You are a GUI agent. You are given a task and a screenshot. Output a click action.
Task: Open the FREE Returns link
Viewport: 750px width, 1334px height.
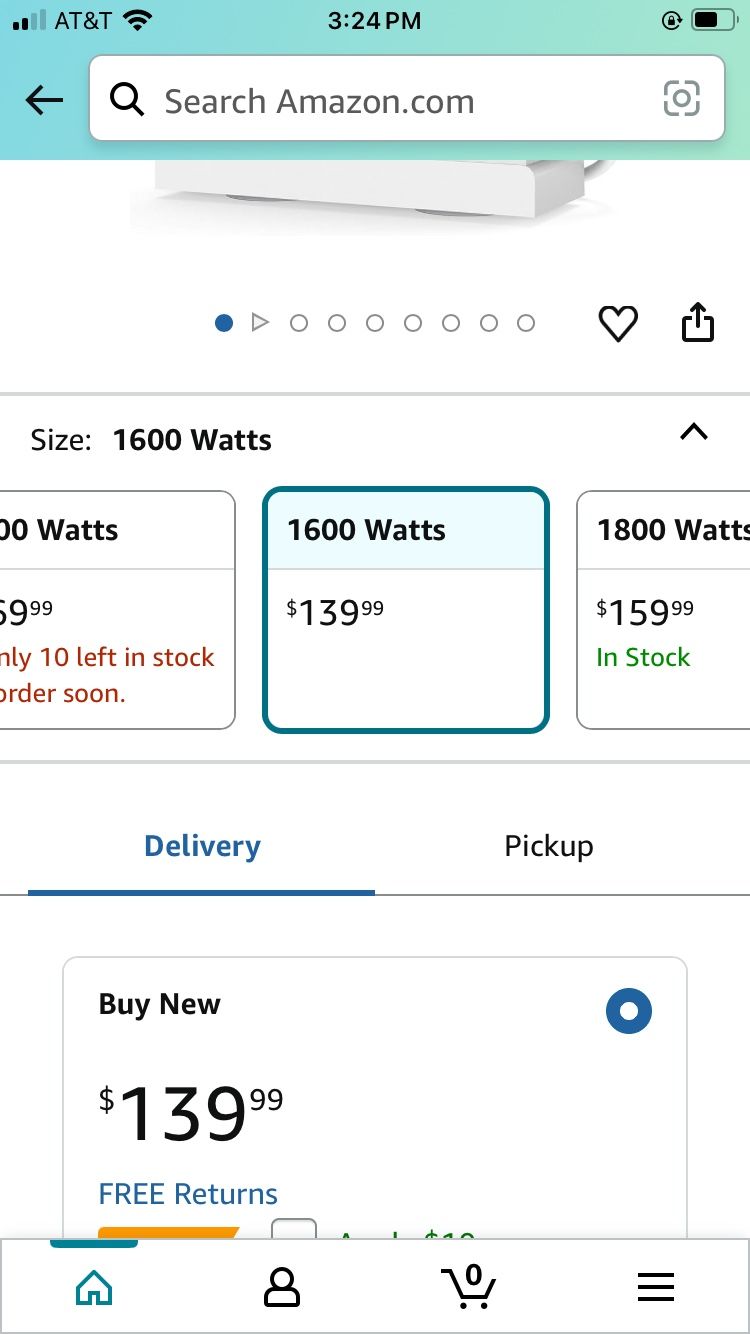(x=188, y=1193)
